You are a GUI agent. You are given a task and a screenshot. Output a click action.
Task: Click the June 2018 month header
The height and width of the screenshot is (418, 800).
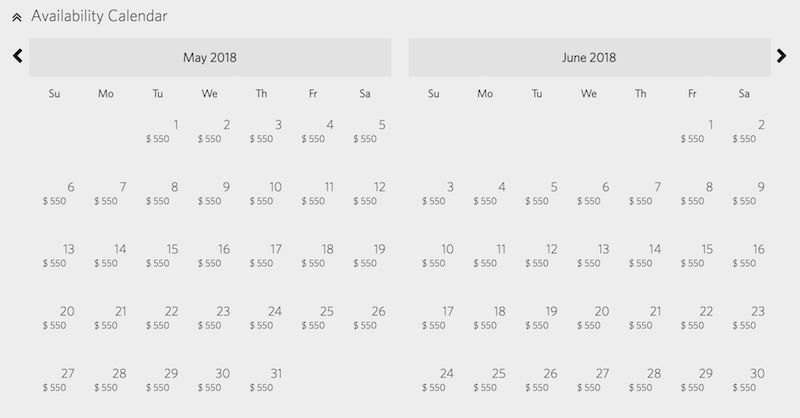coord(589,57)
